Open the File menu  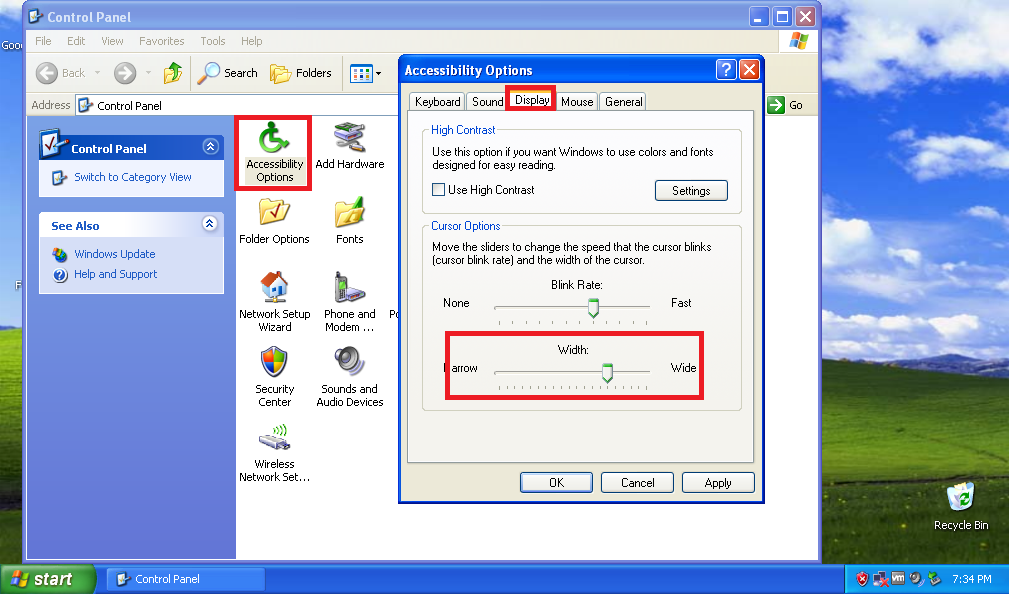click(43, 41)
